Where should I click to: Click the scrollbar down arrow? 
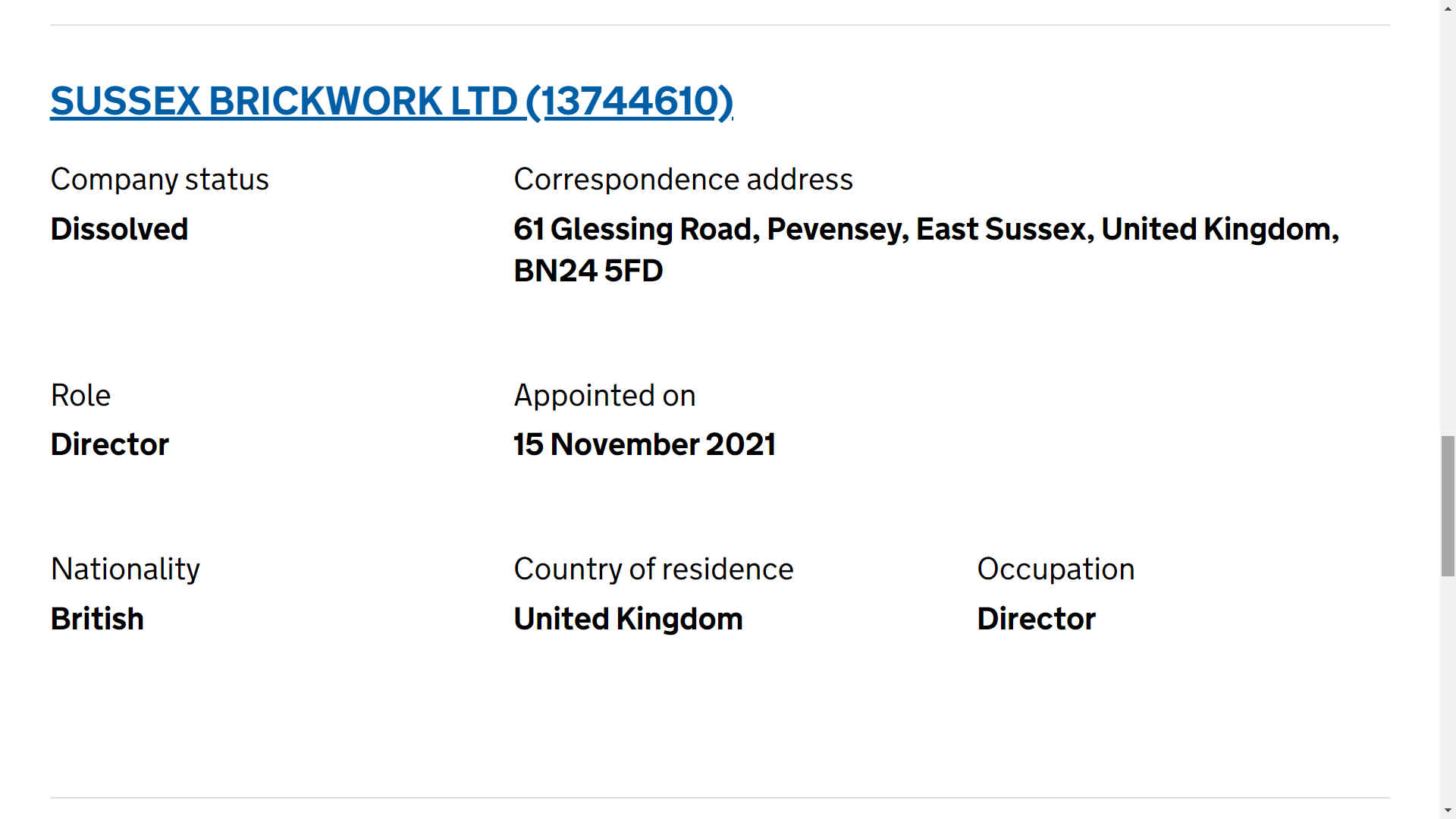1448,811
